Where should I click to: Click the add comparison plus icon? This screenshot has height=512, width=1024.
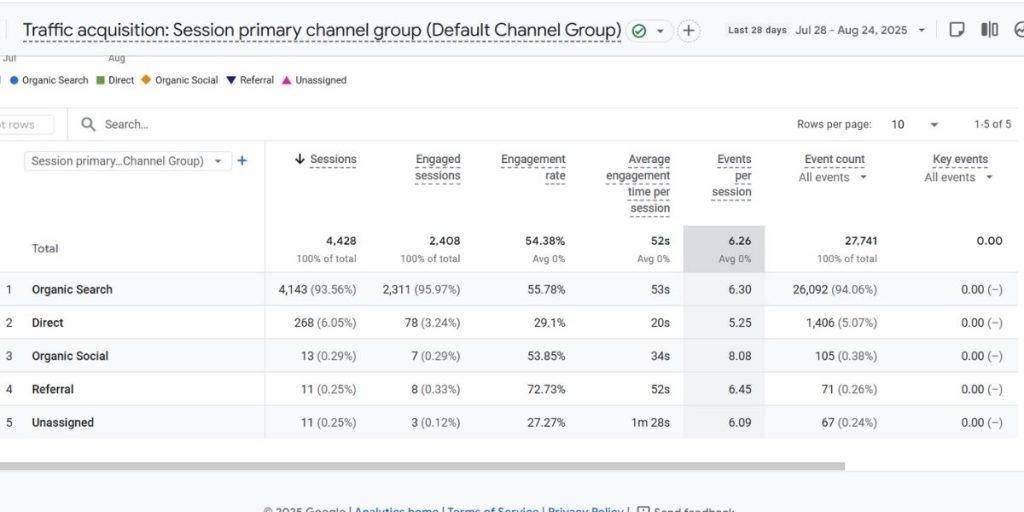[689, 31]
